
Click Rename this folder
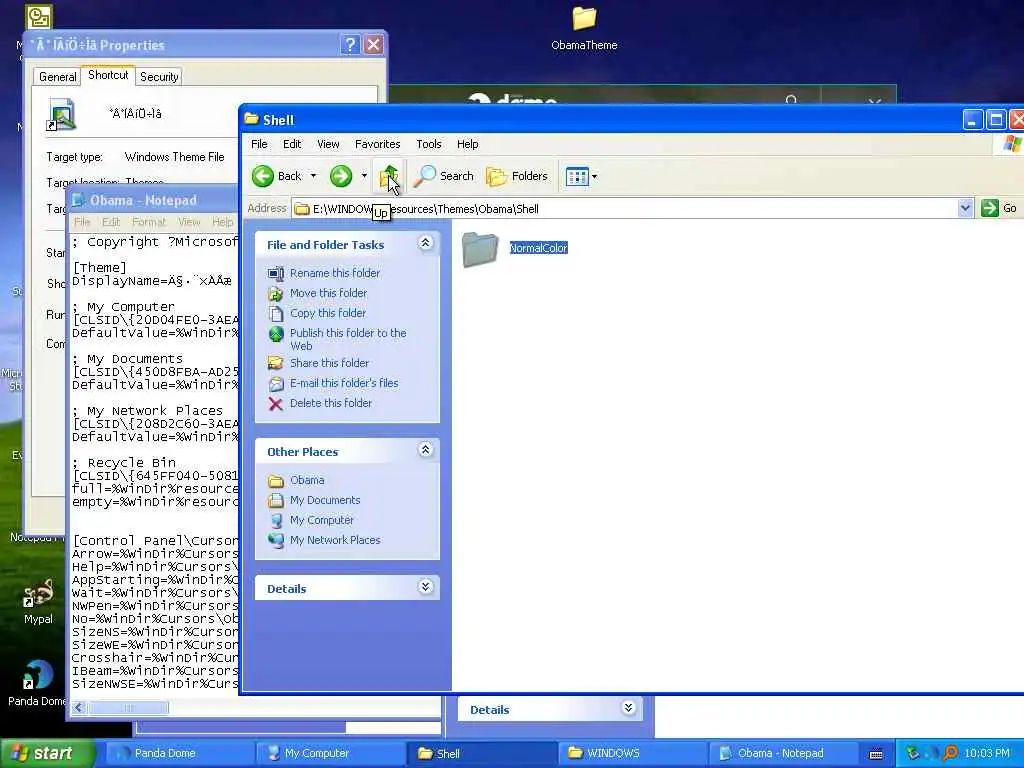click(334, 273)
